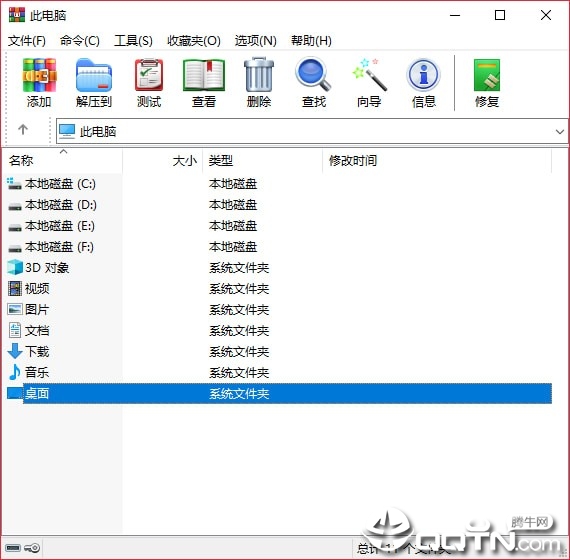Minimize the WinRAR window

tap(455, 15)
